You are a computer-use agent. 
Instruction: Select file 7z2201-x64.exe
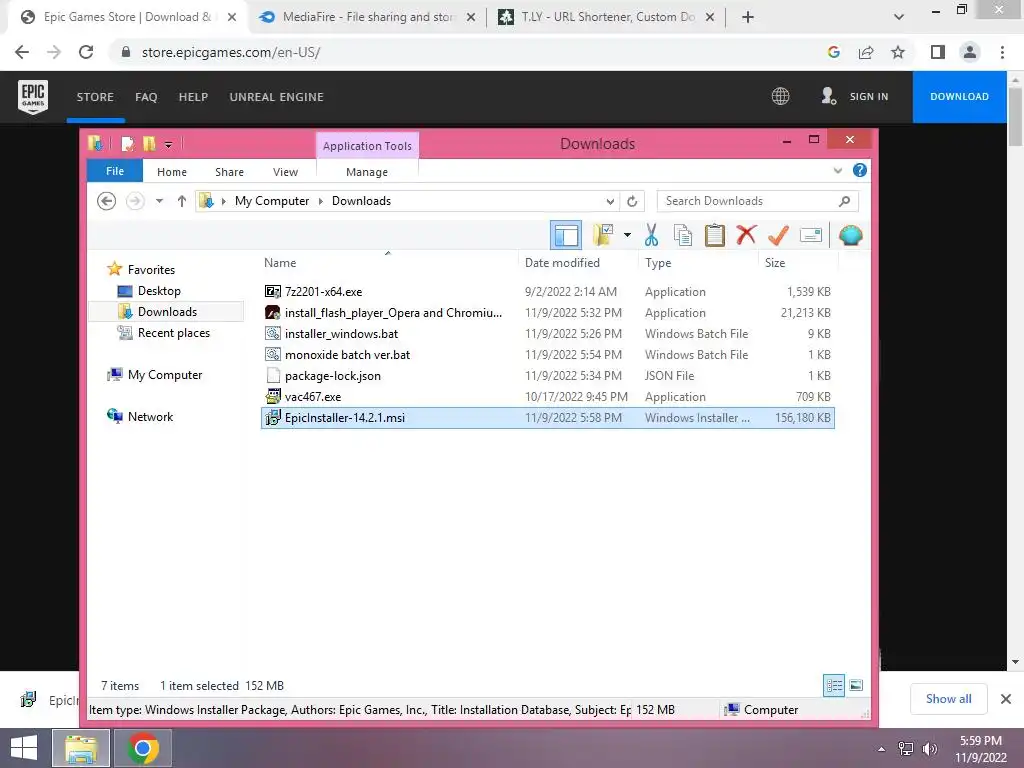tap(547, 291)
